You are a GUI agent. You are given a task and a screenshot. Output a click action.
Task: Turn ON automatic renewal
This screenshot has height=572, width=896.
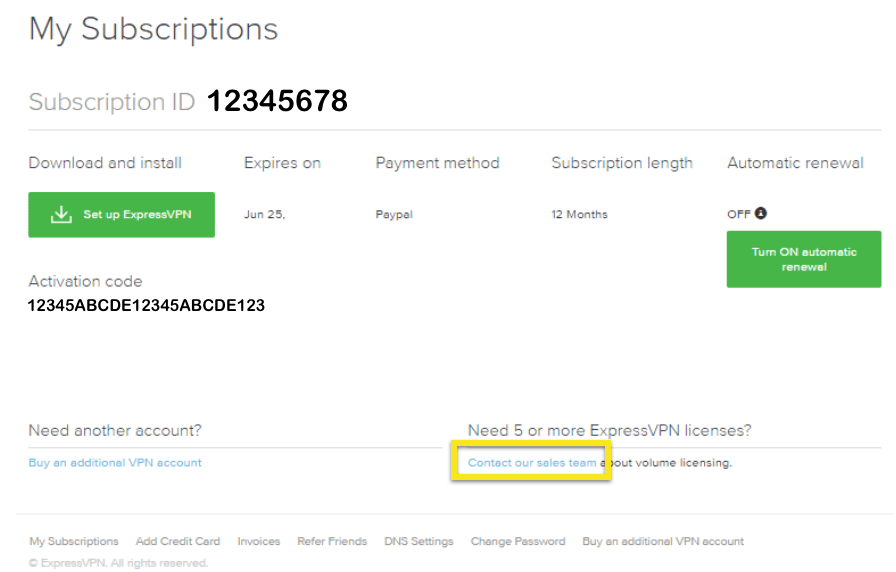(803, 259)
